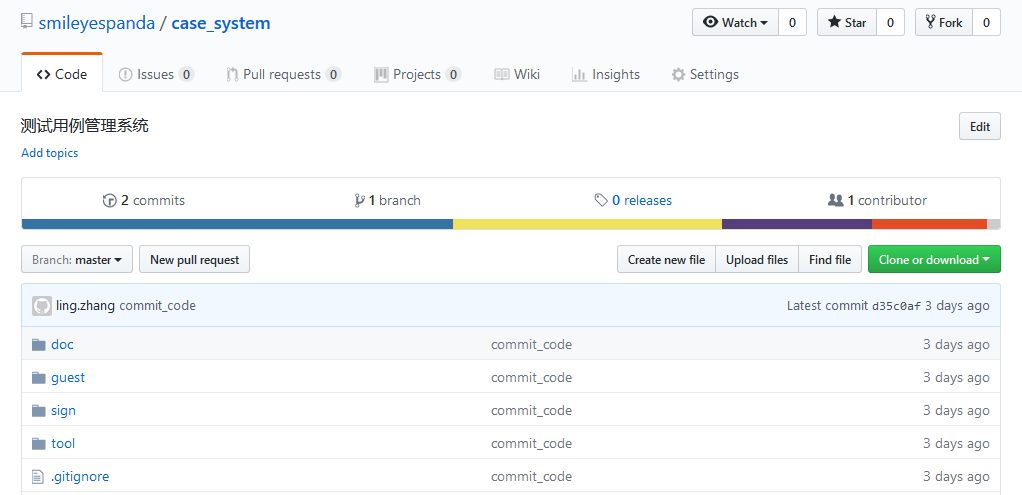Screen dimensions: 1022x495
Task: Click the Watch eye icon
Action: click(710, 22)
